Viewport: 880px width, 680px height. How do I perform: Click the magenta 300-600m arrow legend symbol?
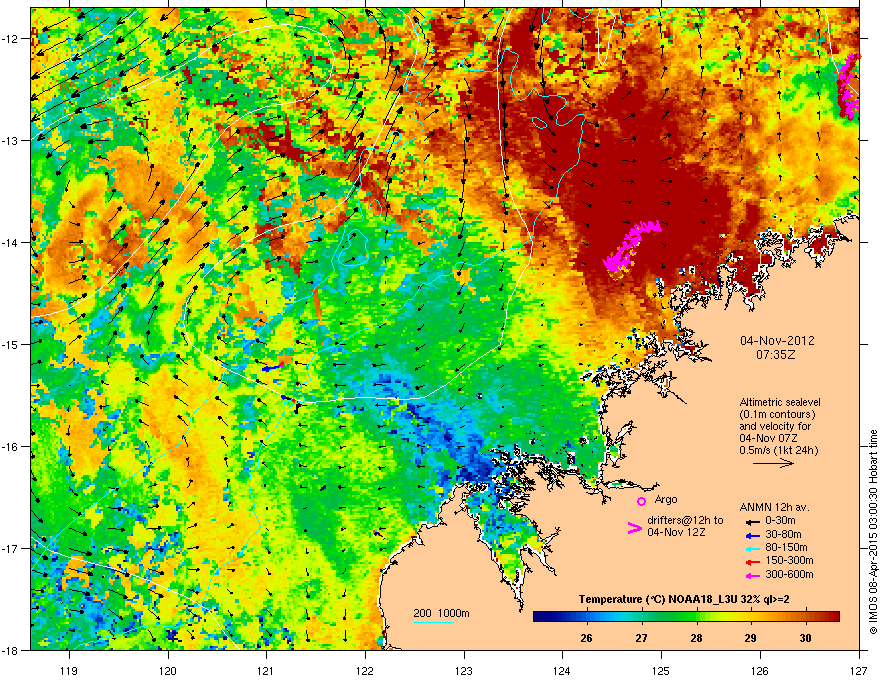coord(753,575)
